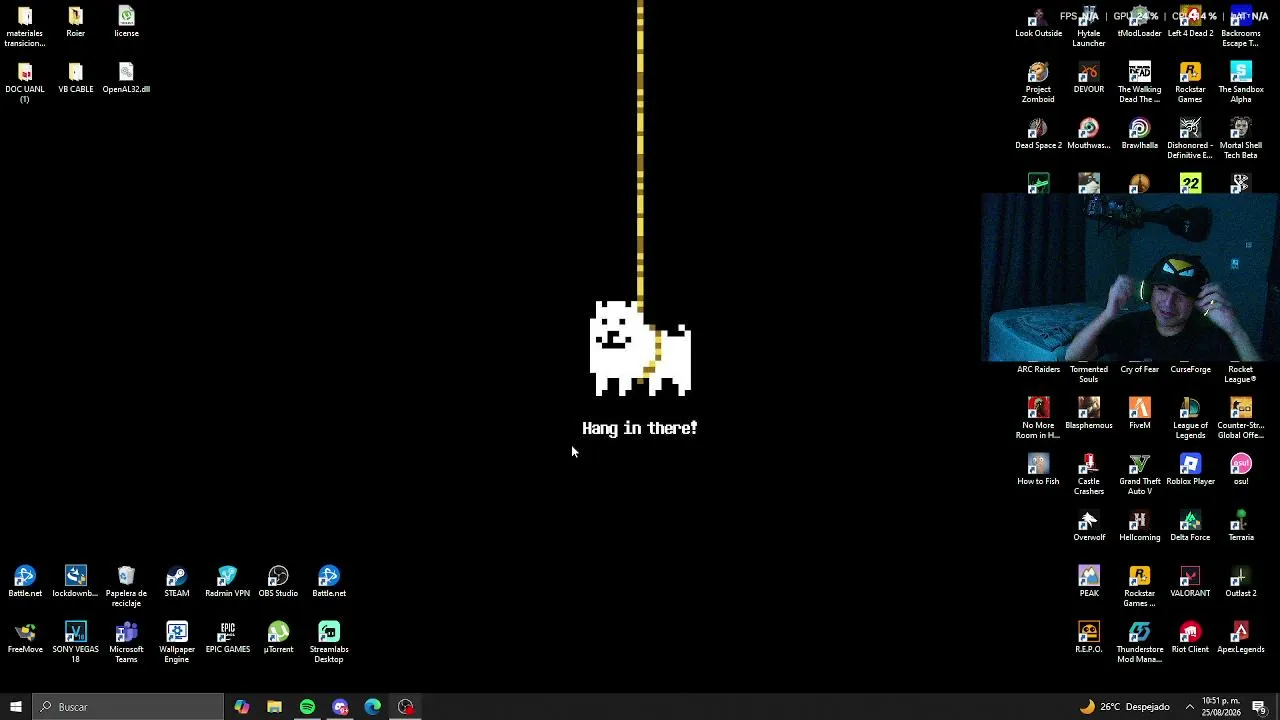The image size is (1280, 720).
Task: Select the FiveM desktop icon
Action: [1139, 413]
